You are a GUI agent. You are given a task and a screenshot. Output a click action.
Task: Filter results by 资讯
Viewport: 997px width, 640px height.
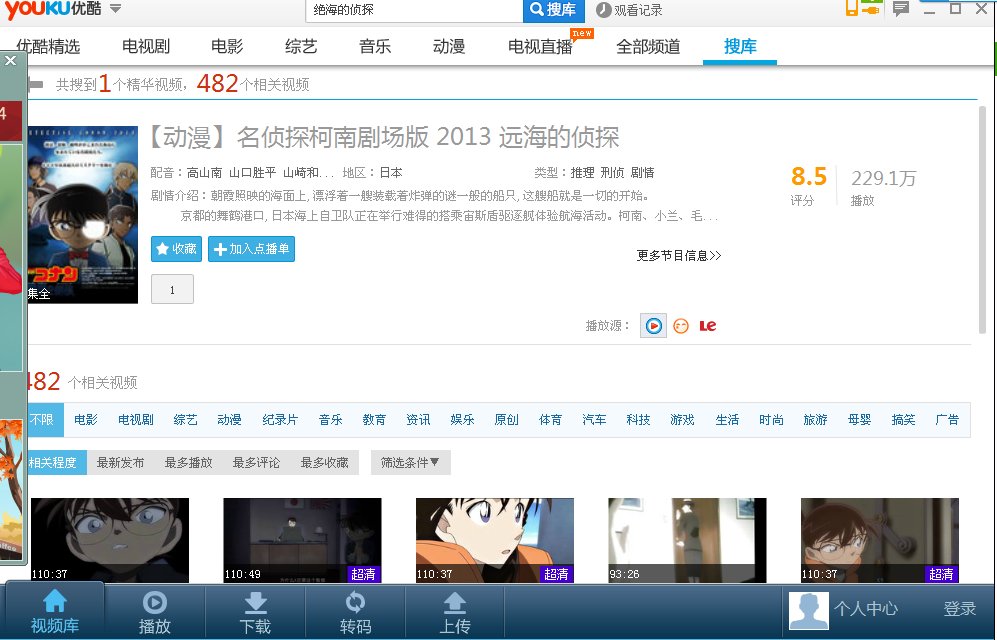click(x=418, y=419)
